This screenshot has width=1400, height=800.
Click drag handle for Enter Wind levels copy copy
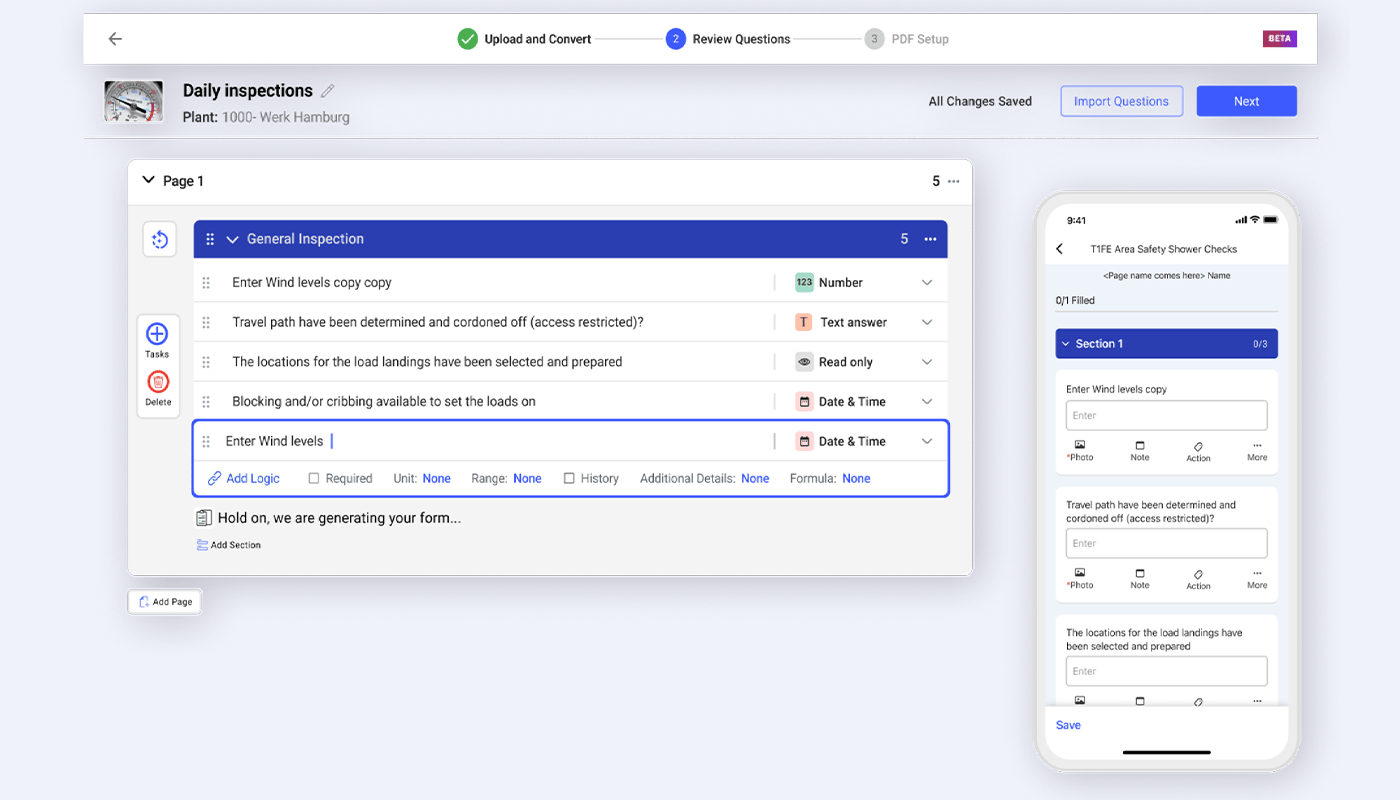tap(206, 283)
